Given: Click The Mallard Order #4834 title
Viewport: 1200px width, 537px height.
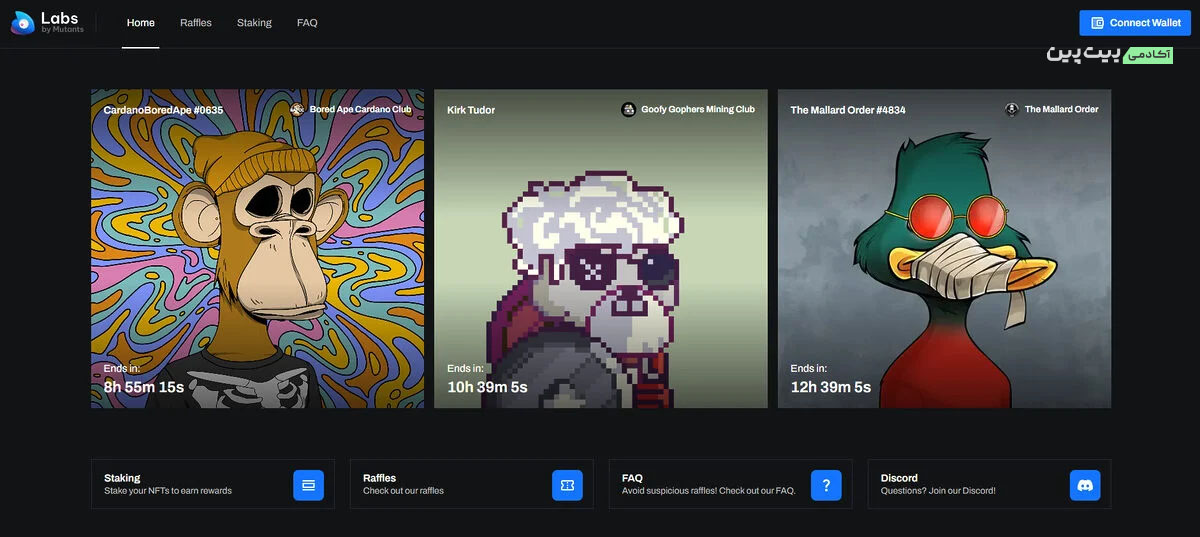Looking at the screenshot, I should coord(848,110).
